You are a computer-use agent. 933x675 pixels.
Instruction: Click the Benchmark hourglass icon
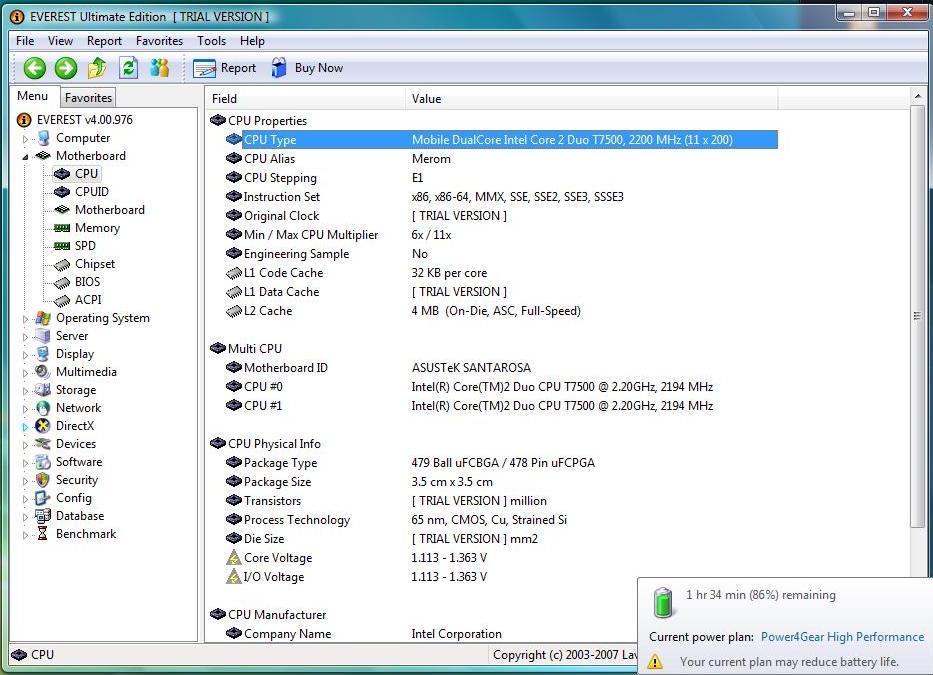click(x=43, y=534)
